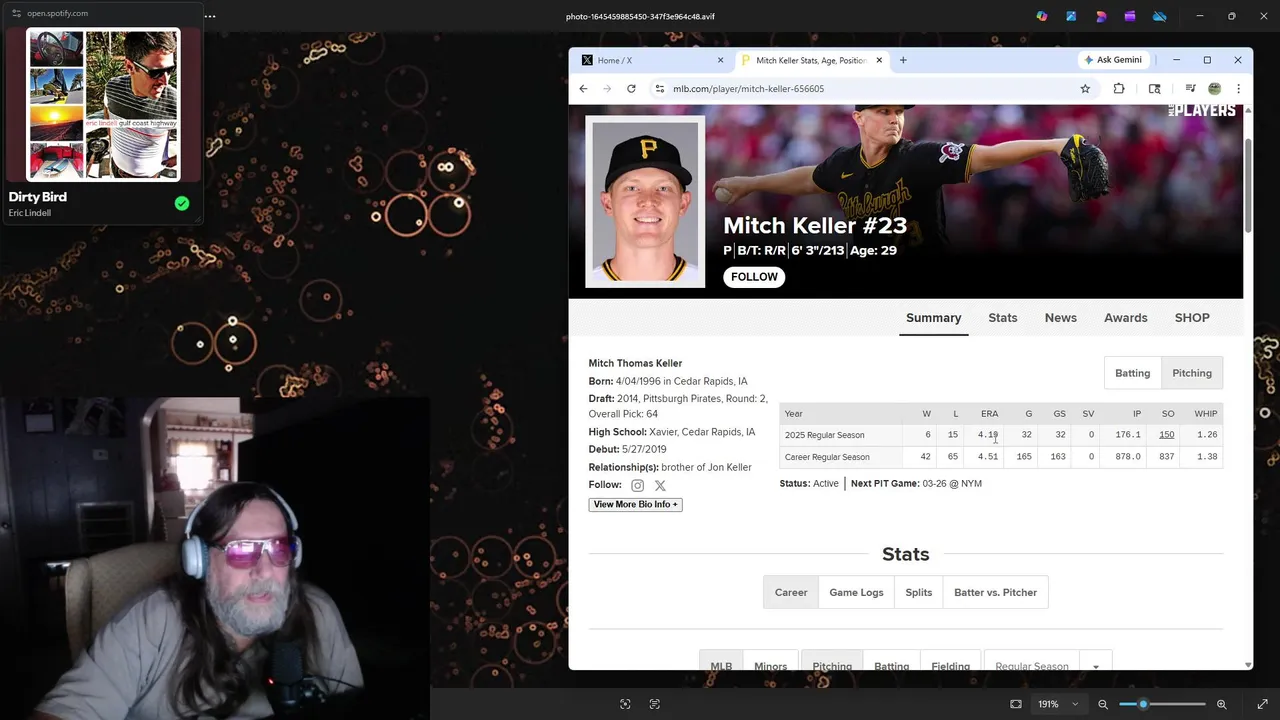
Task: Close the Home / X tab
Action: point(720,60)
